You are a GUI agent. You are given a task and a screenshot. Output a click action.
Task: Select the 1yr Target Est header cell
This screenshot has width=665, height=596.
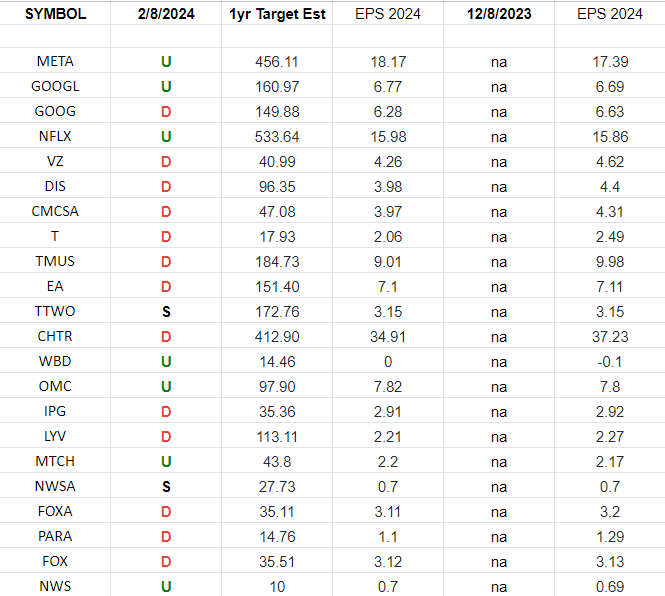point(277,14)
